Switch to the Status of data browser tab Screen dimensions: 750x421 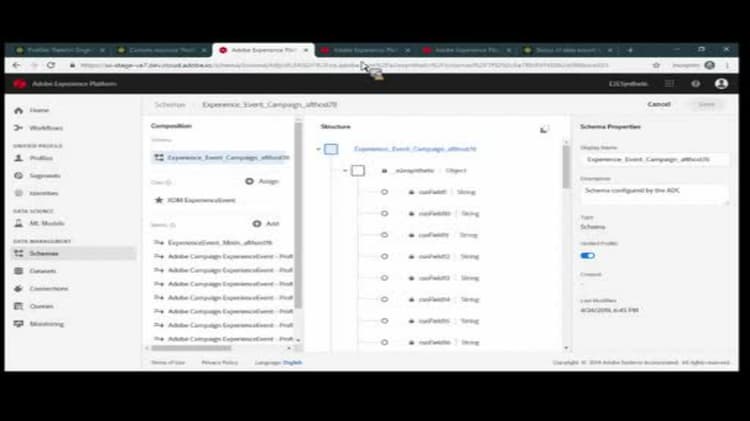point(568,50)
